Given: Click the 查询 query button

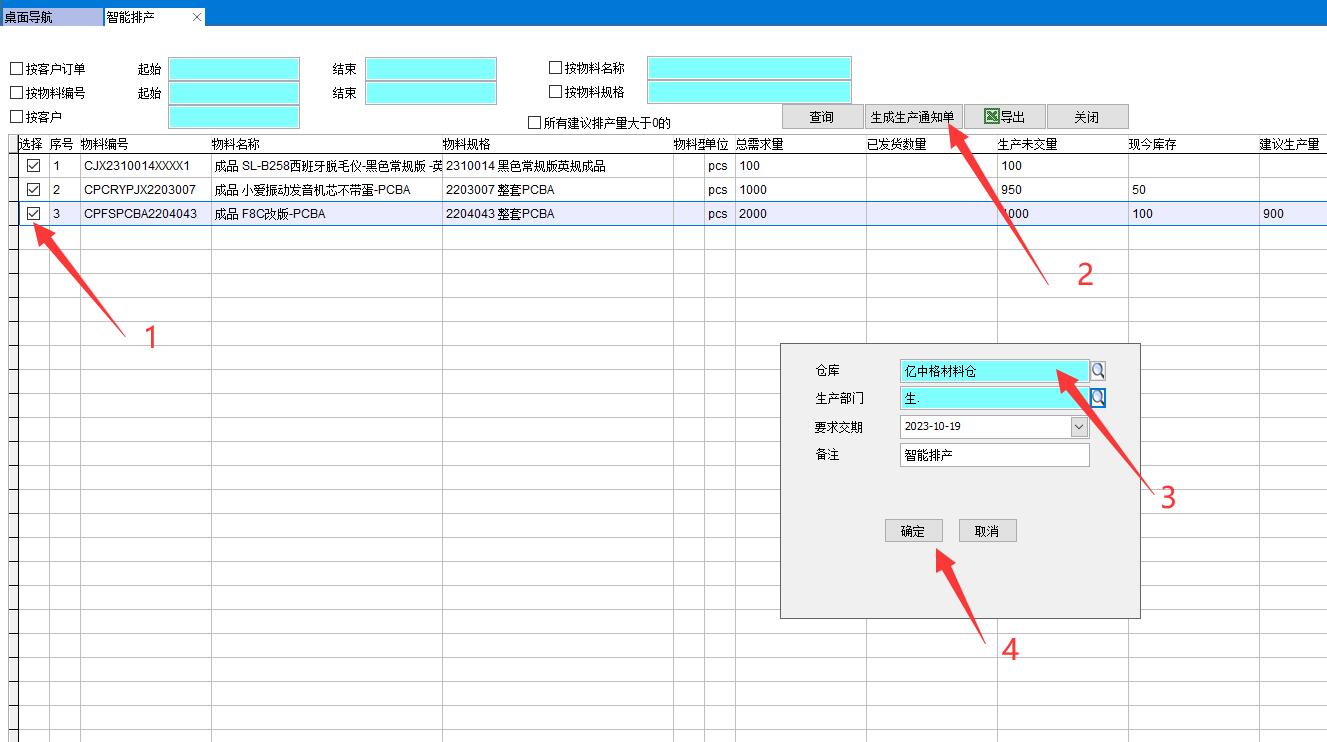Looking at the screenshot, I should 822,117.
